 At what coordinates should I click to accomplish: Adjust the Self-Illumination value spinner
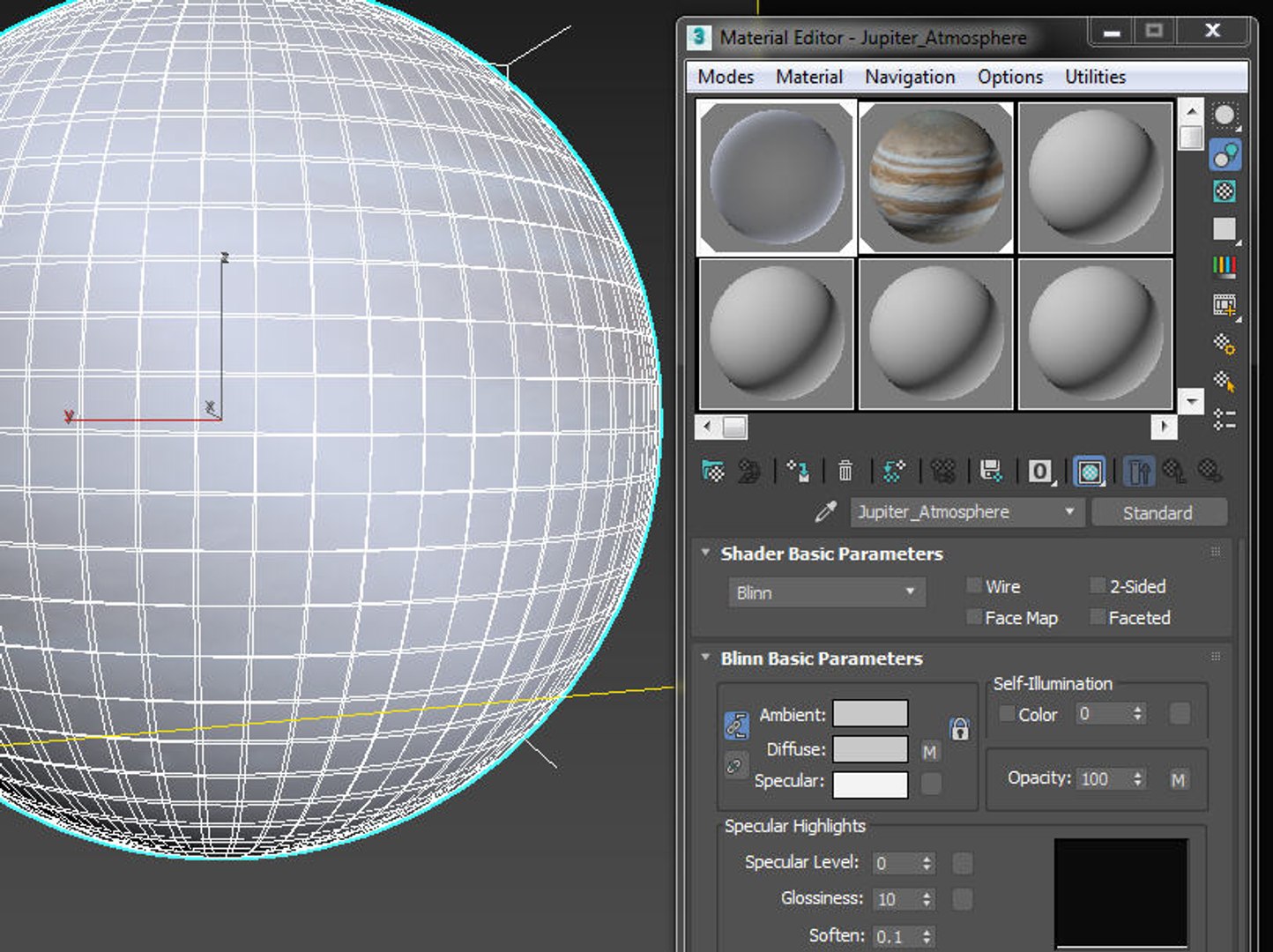pyautogui.click(x=1138, y=714)
